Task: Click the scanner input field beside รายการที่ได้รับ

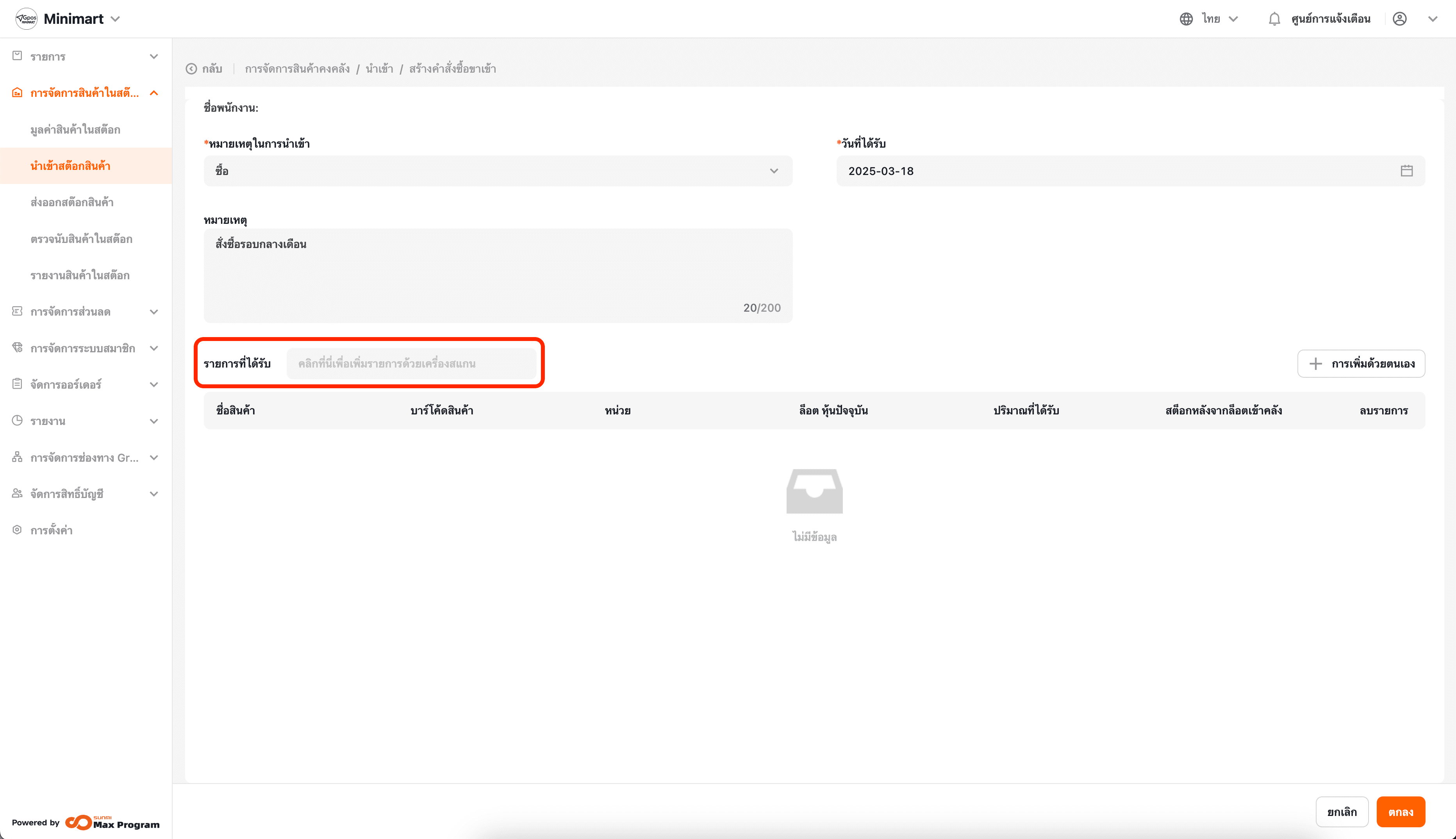Action: [411, 364]
